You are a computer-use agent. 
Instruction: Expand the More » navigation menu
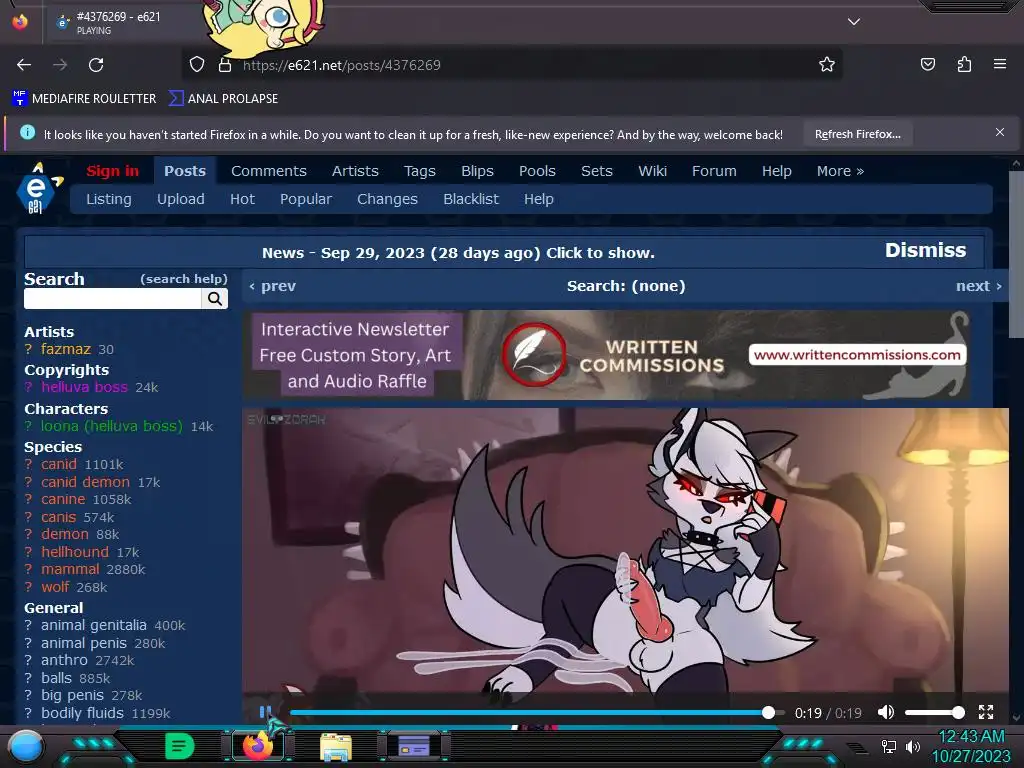(x=840, y=171)
